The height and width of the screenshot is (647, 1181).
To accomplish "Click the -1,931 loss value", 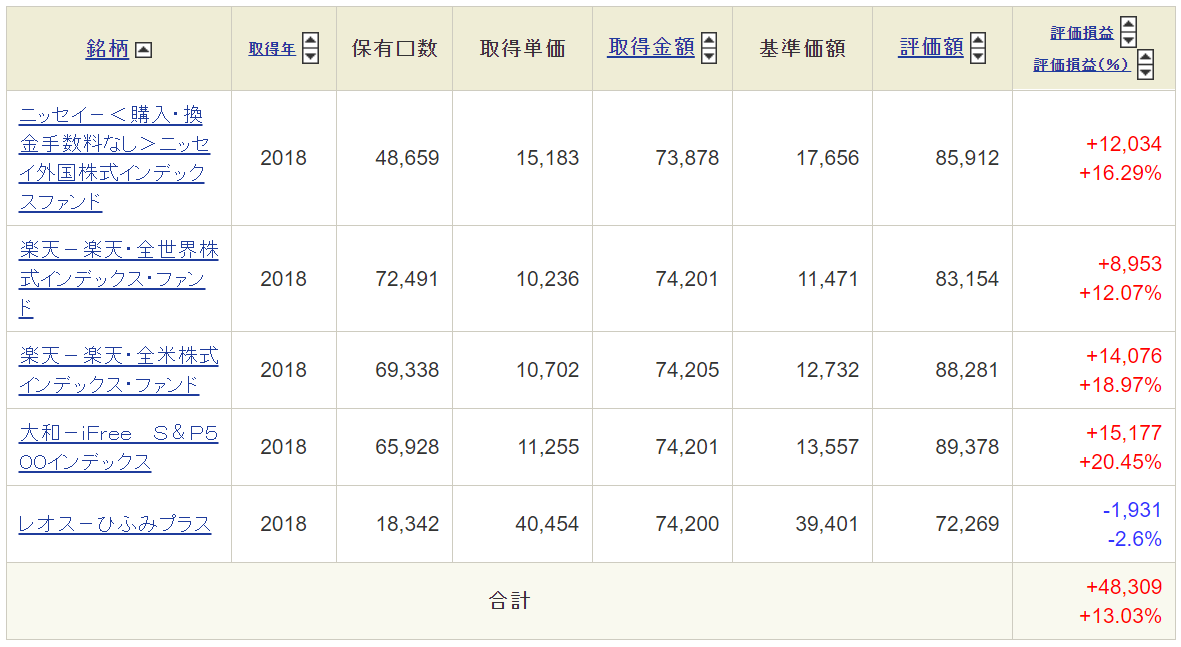I will 1132,510.
